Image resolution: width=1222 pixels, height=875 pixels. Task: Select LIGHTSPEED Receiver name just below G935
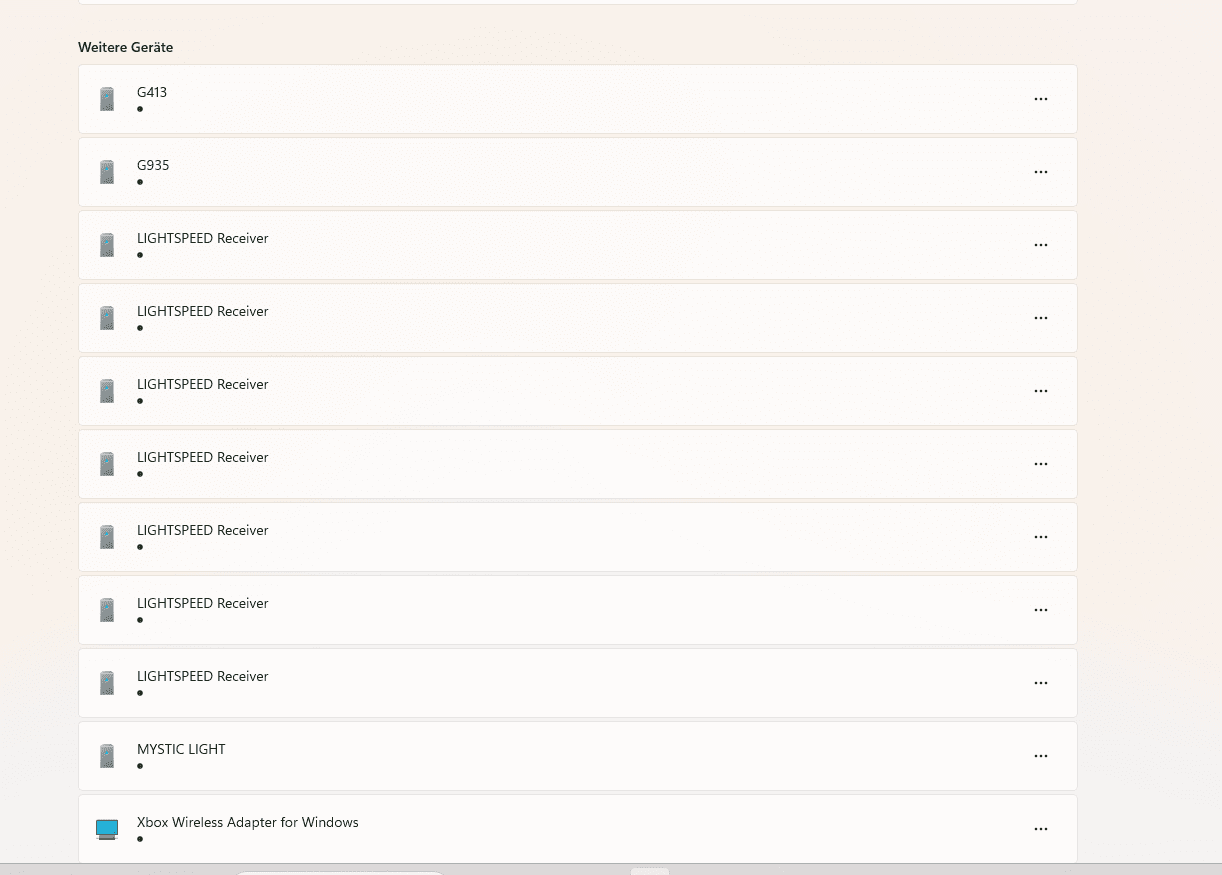pyautogui.click(x=203, y=238)
